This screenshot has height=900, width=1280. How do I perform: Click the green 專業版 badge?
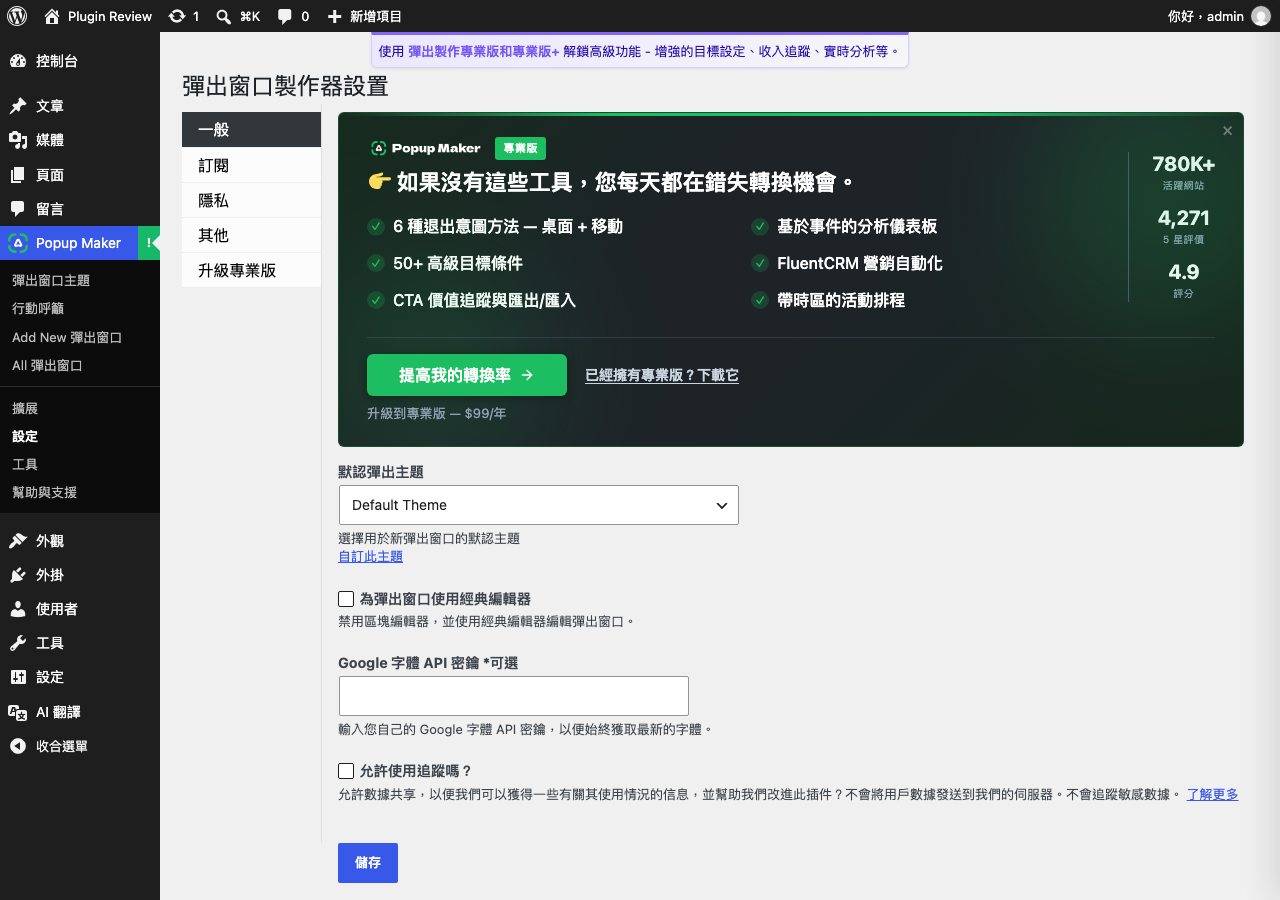click(x=520, y=148)
